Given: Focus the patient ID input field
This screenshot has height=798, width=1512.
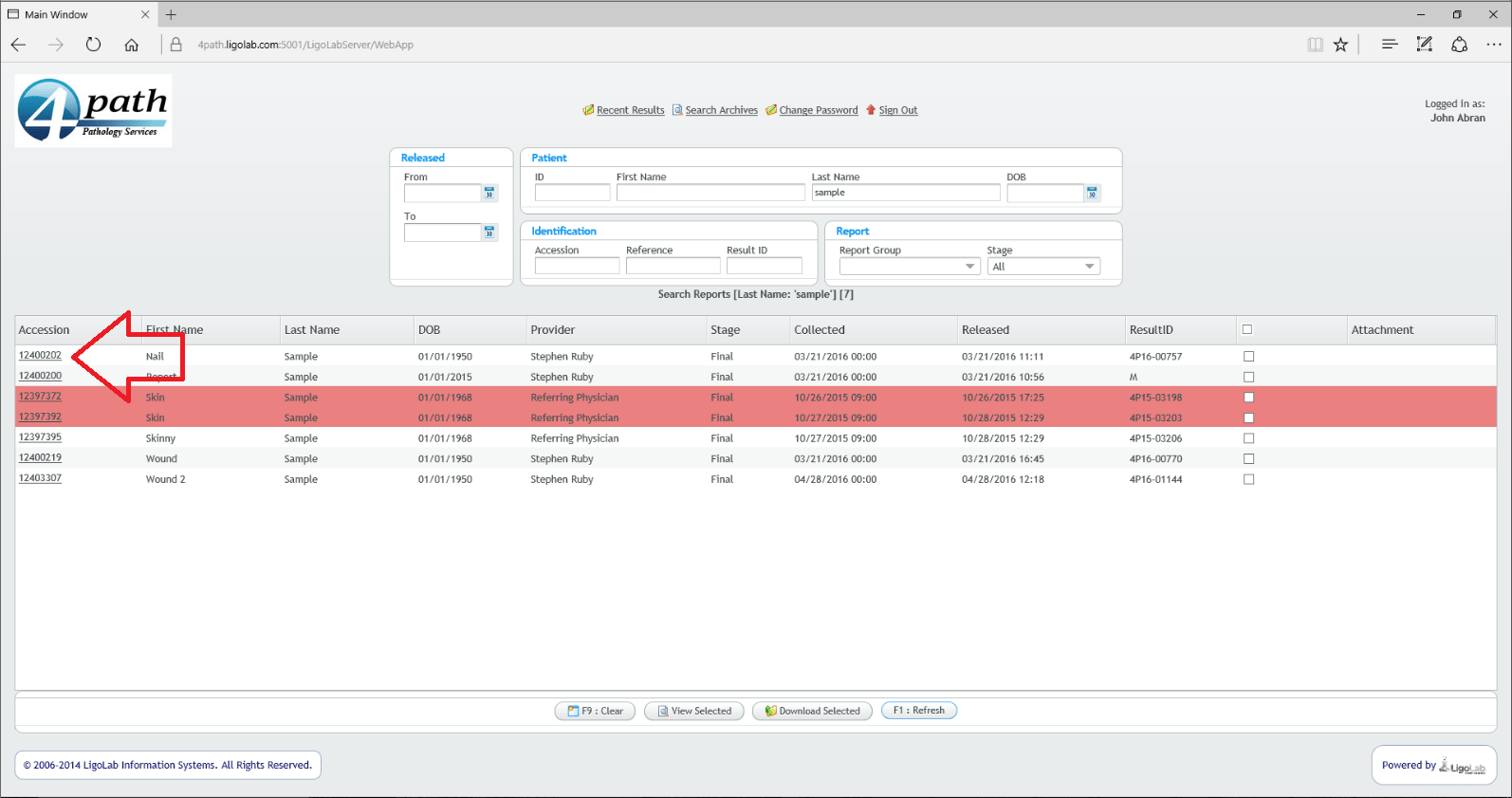Looking at the screenshot, I should [572, 193].
